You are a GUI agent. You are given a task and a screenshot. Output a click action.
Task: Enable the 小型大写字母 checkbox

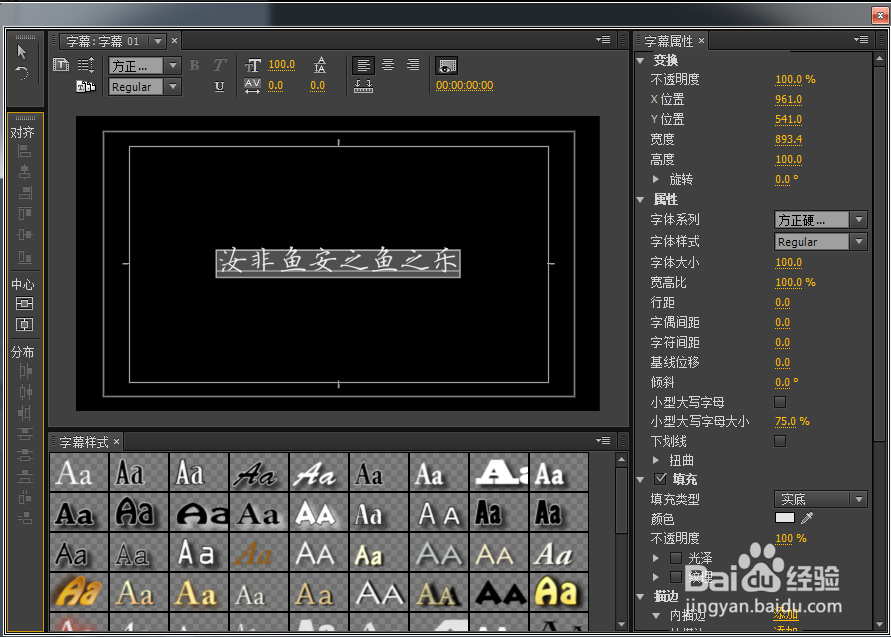780,402
